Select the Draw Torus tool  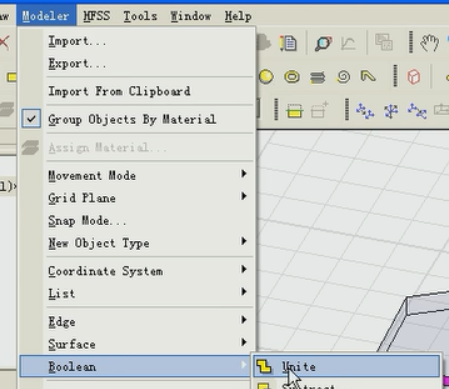pyautogui.click(x=292, y=77)
